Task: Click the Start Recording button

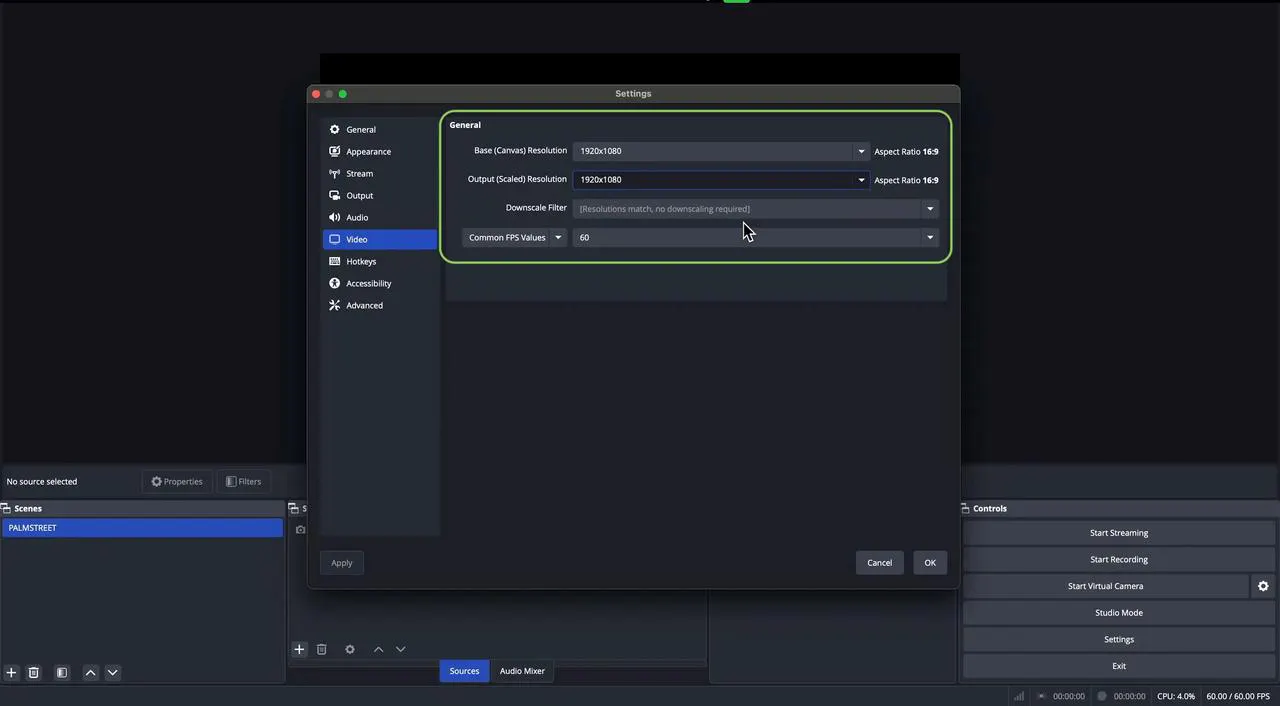Action: [x=1118, y=560]
